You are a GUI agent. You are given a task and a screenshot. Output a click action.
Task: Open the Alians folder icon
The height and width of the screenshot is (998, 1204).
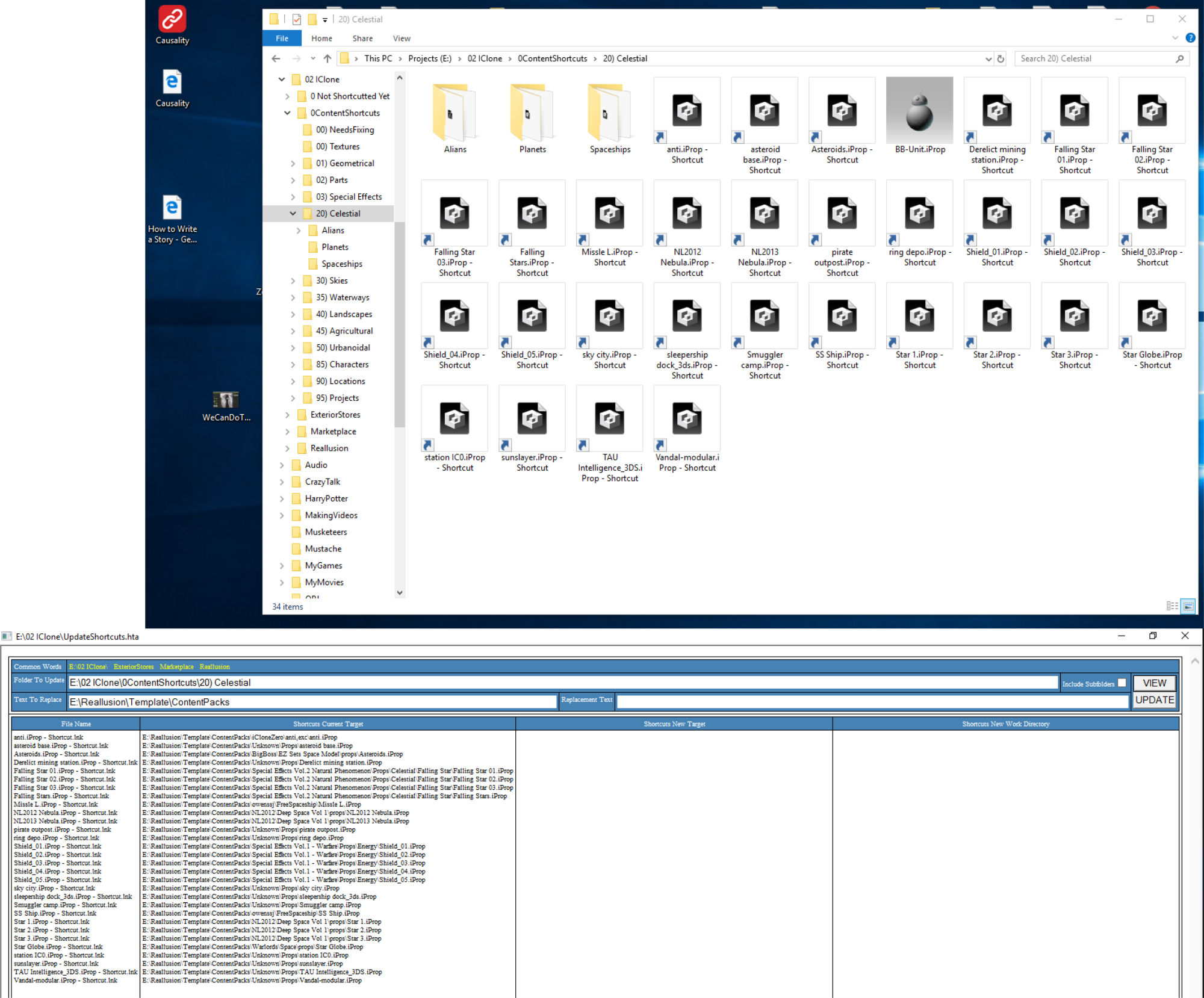click(455, 117)
